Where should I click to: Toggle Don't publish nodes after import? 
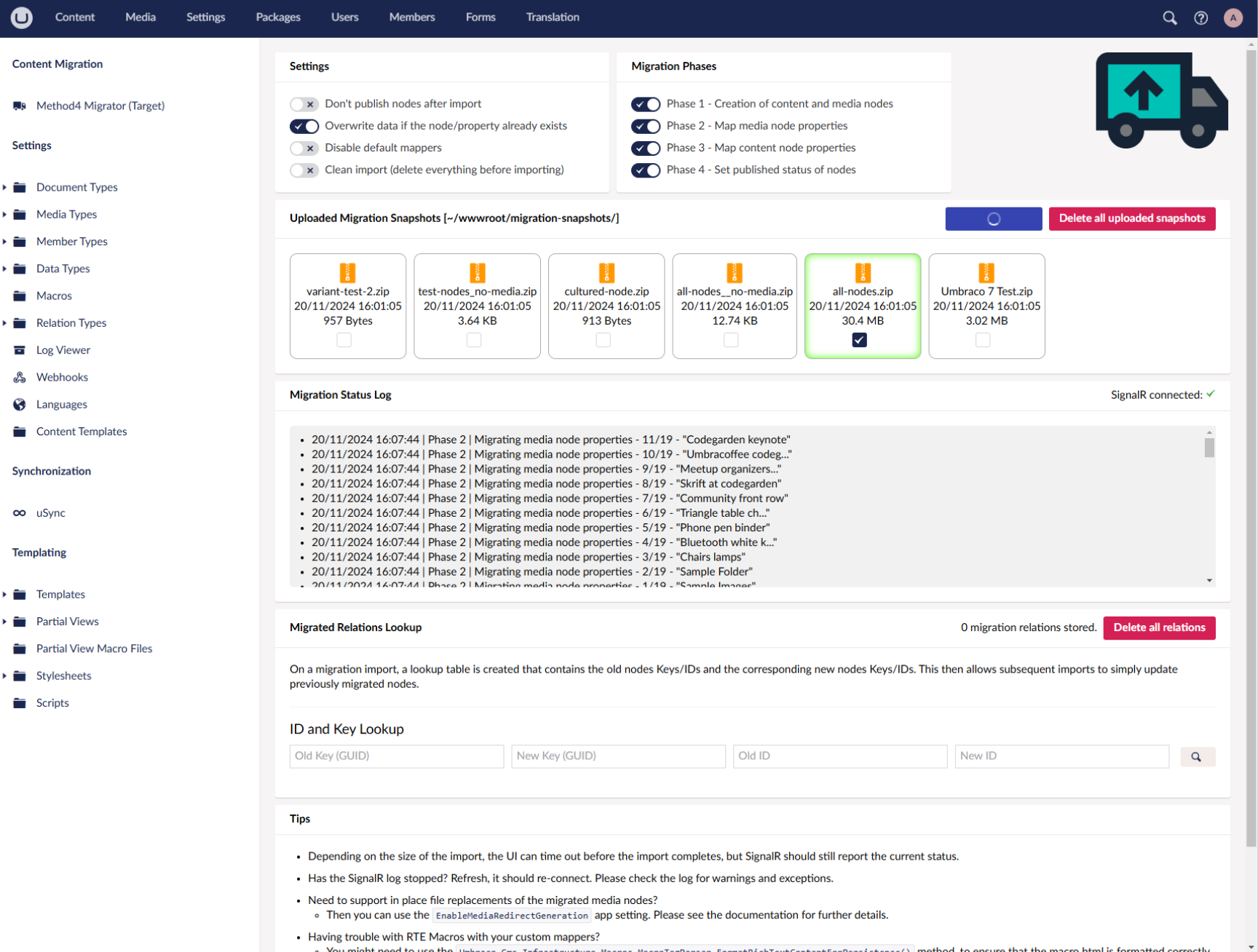304,104
